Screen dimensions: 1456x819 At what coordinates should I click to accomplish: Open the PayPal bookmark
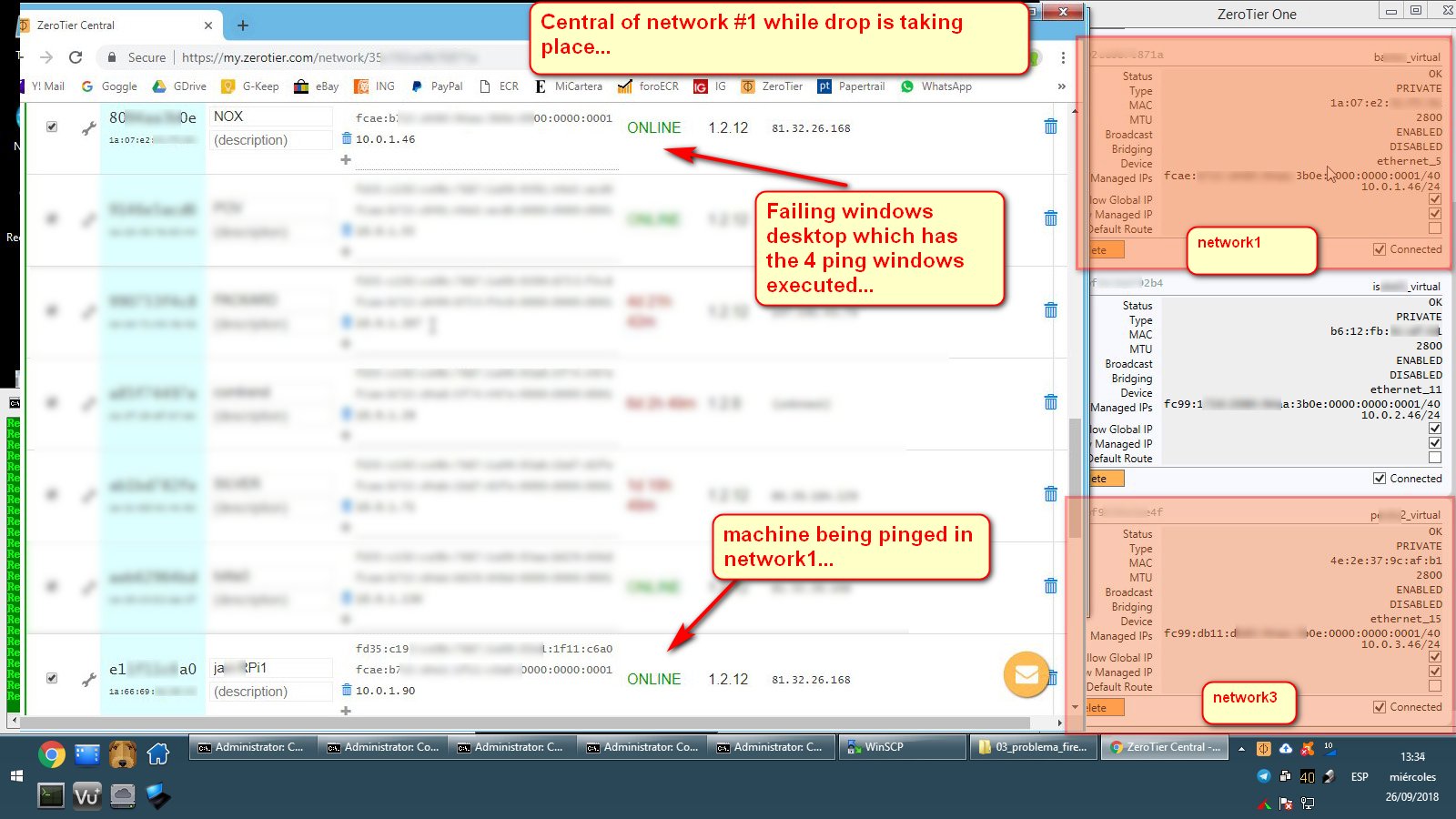click(x=437, y=86)
